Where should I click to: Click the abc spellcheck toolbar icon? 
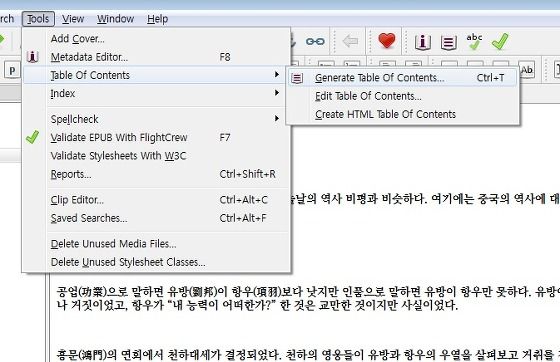474,41
